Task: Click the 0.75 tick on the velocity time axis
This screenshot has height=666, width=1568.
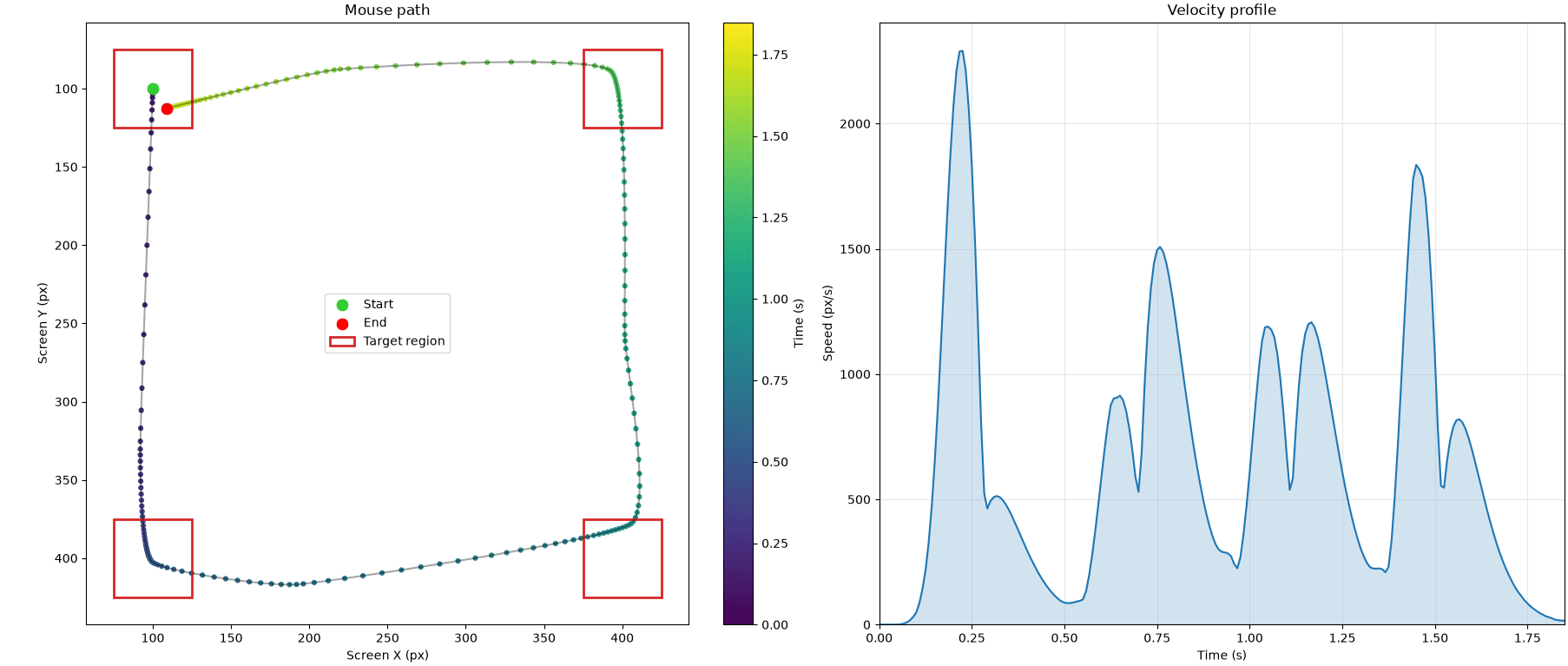Action: pyautogui.click(x=1157, y=638)
